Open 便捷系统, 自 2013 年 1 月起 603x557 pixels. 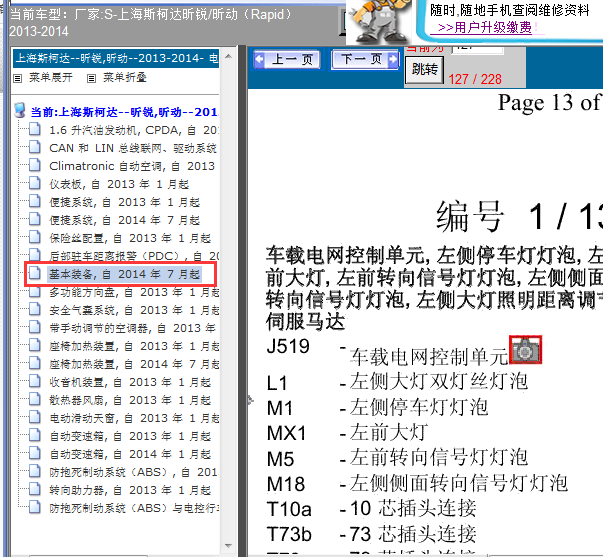(124, 202)
